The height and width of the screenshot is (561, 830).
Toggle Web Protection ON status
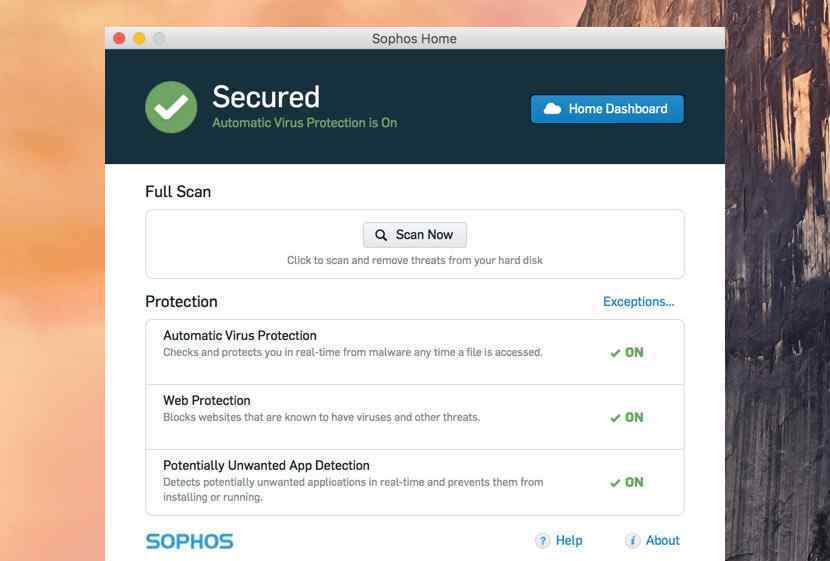point(627,418)
